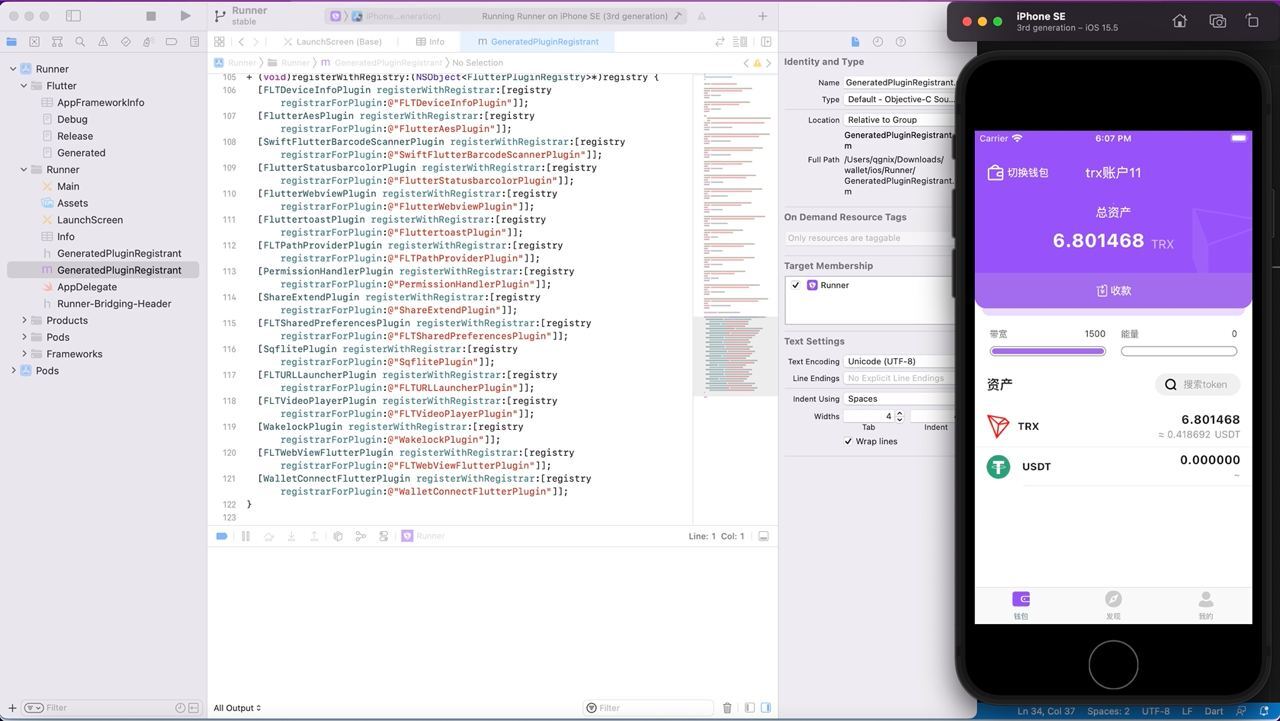
Task: Select Runner-Bridging-Header file
Action: (x=114, y=304)
